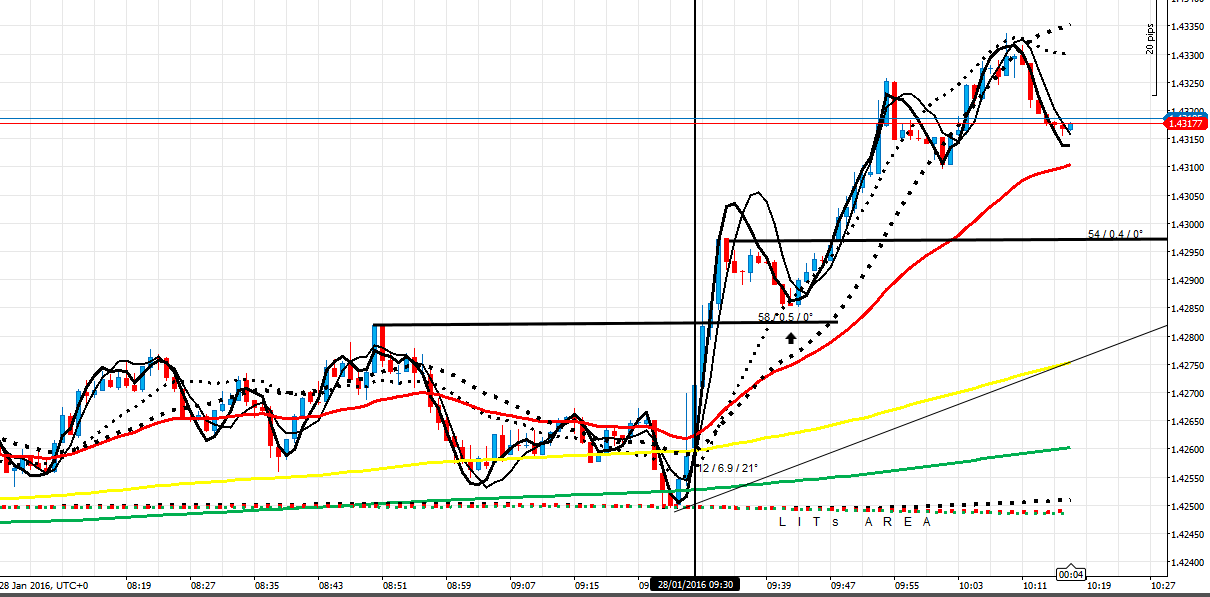Click the 10:27 label on time axis
The width and height of the screenshot is (1210, 597).
(x=1162, y=584)
